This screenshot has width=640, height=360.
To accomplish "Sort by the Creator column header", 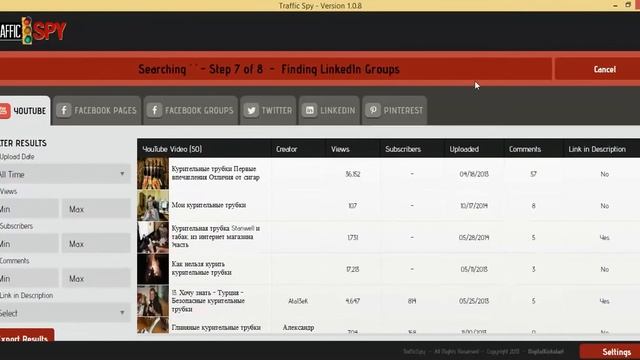I will click(298, 149).
